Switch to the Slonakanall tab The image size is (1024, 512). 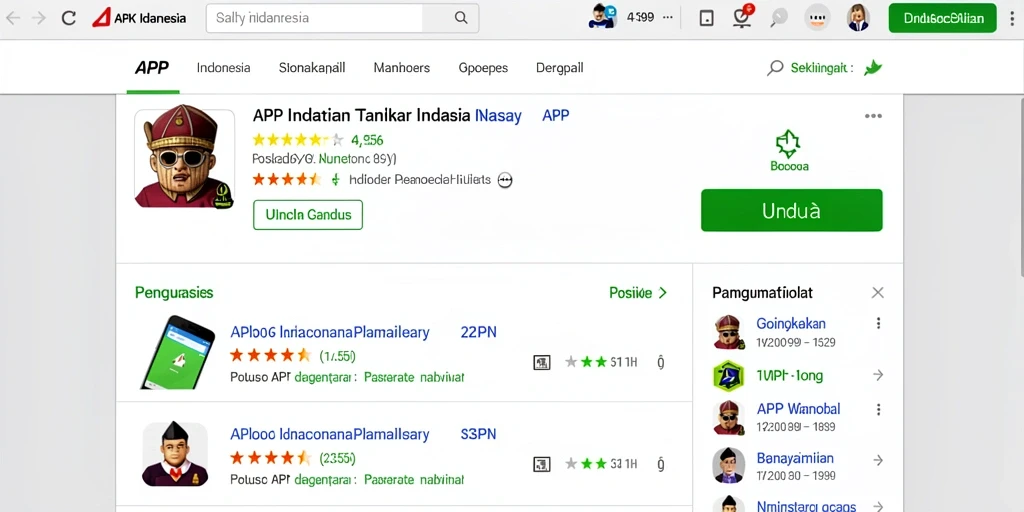pos(312,68)
